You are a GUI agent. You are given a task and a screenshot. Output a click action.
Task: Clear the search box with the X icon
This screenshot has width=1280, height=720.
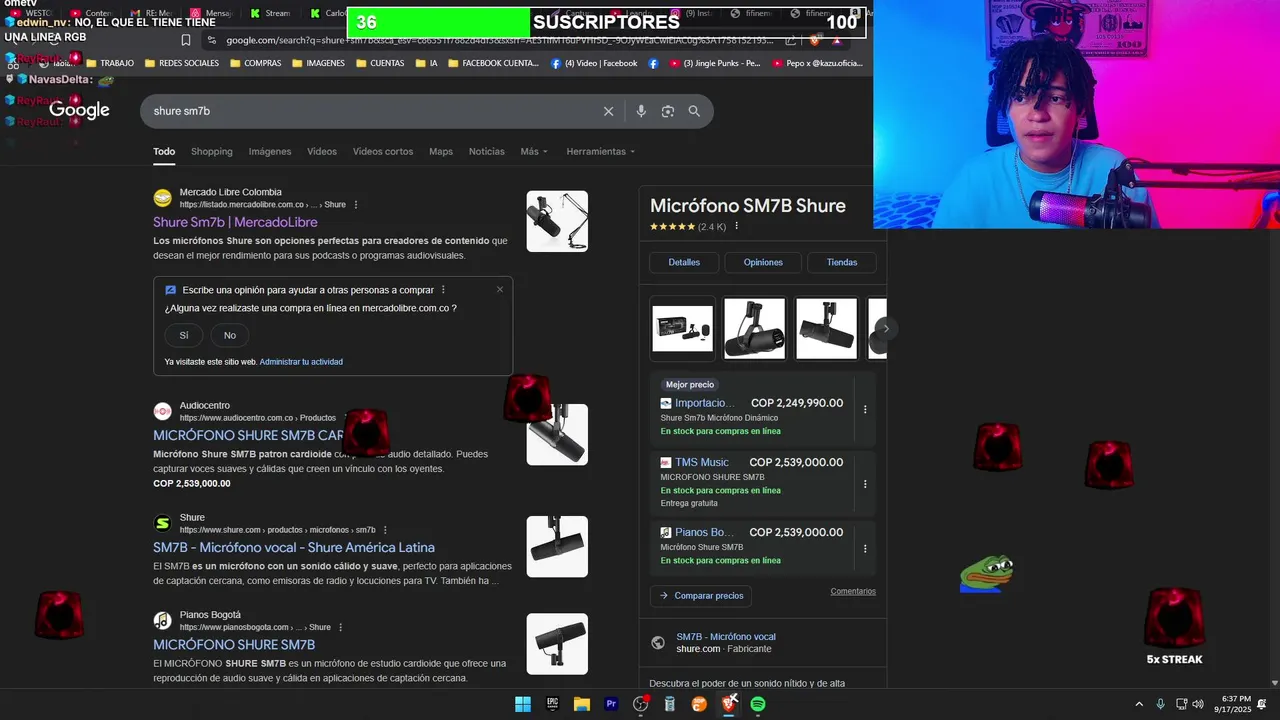[x=608, y=111]
